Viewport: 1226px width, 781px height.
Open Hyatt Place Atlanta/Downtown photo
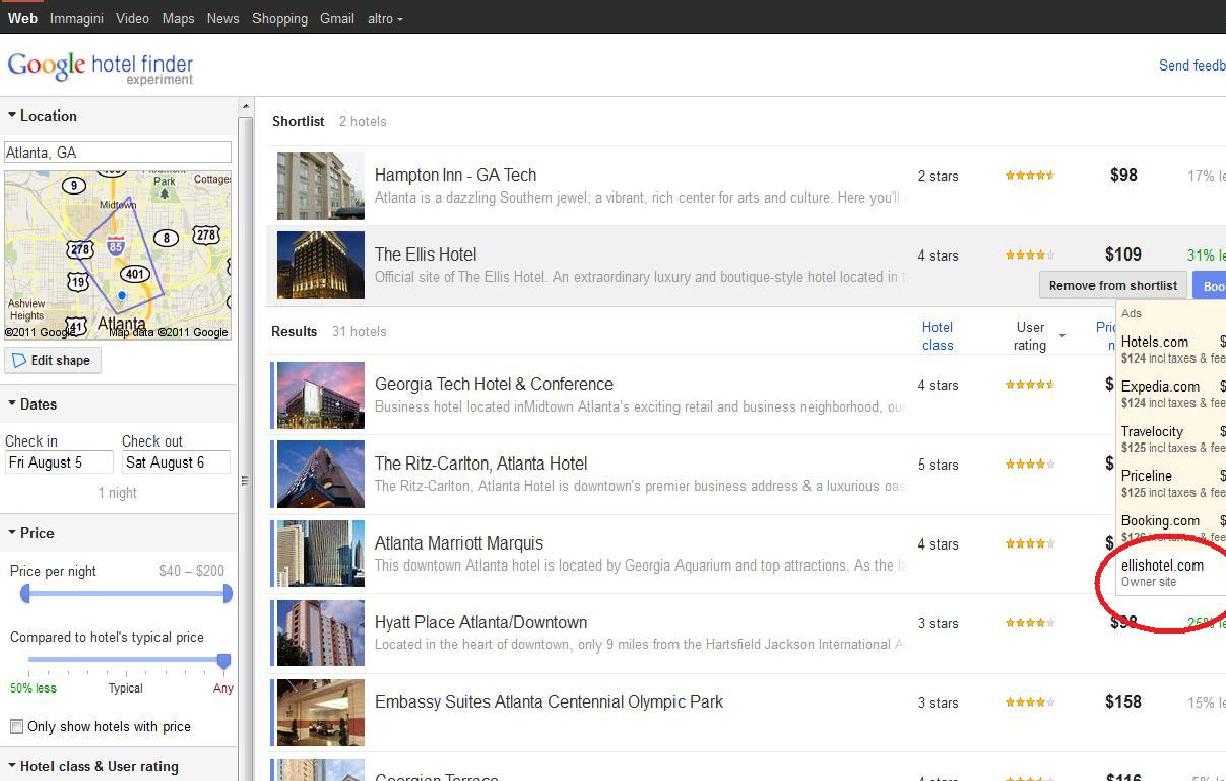point(320,633)
